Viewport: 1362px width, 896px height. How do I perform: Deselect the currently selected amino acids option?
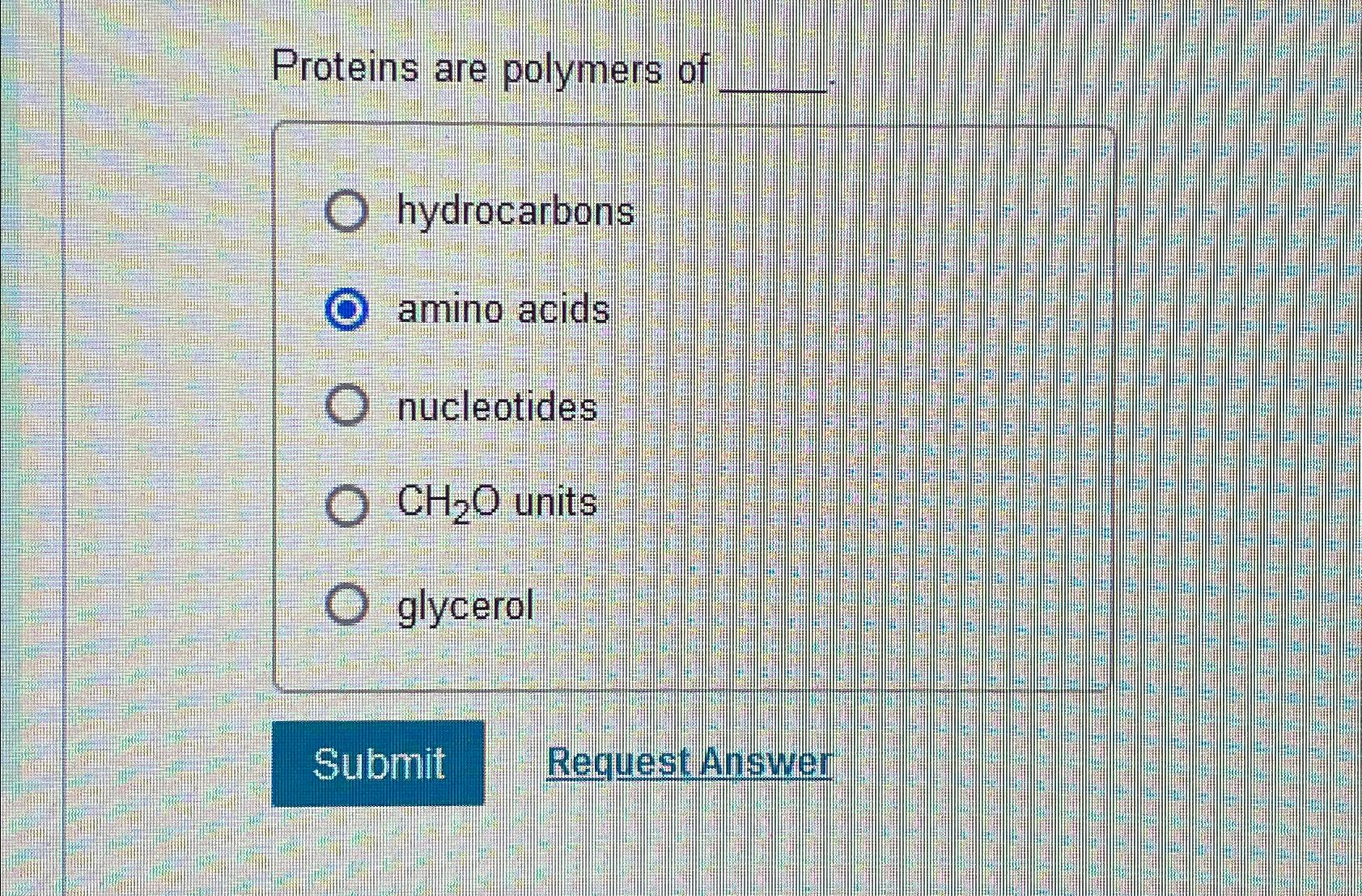coord(346,310)
